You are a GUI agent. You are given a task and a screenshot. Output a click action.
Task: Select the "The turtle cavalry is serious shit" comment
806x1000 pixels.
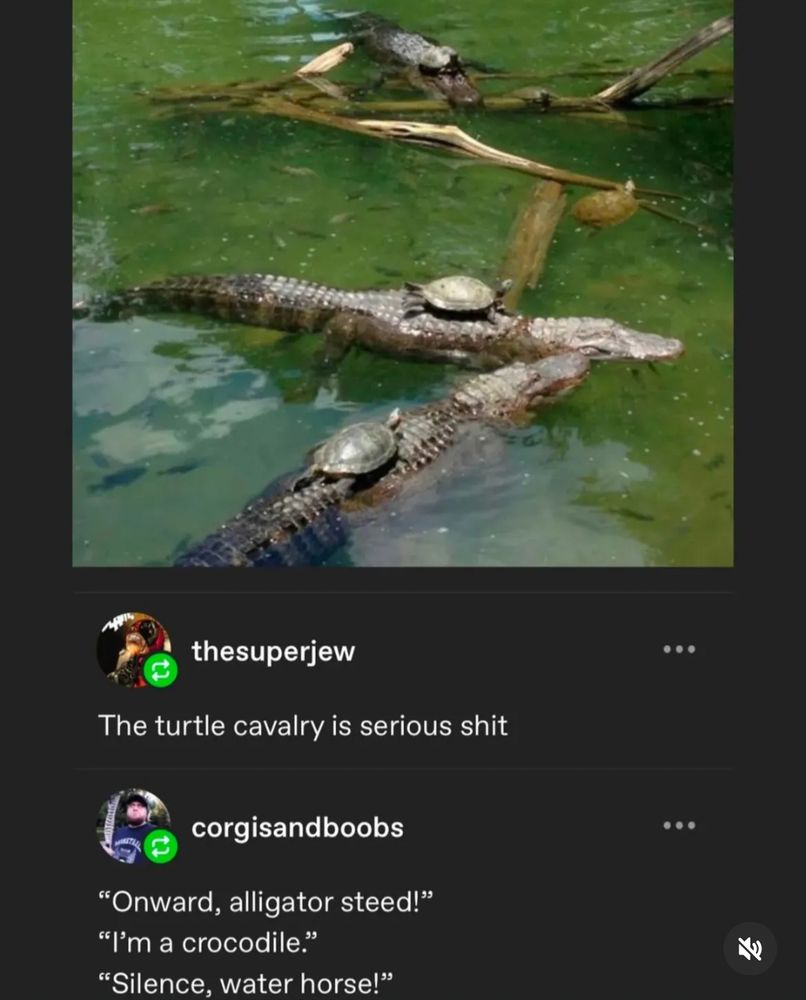303,726
